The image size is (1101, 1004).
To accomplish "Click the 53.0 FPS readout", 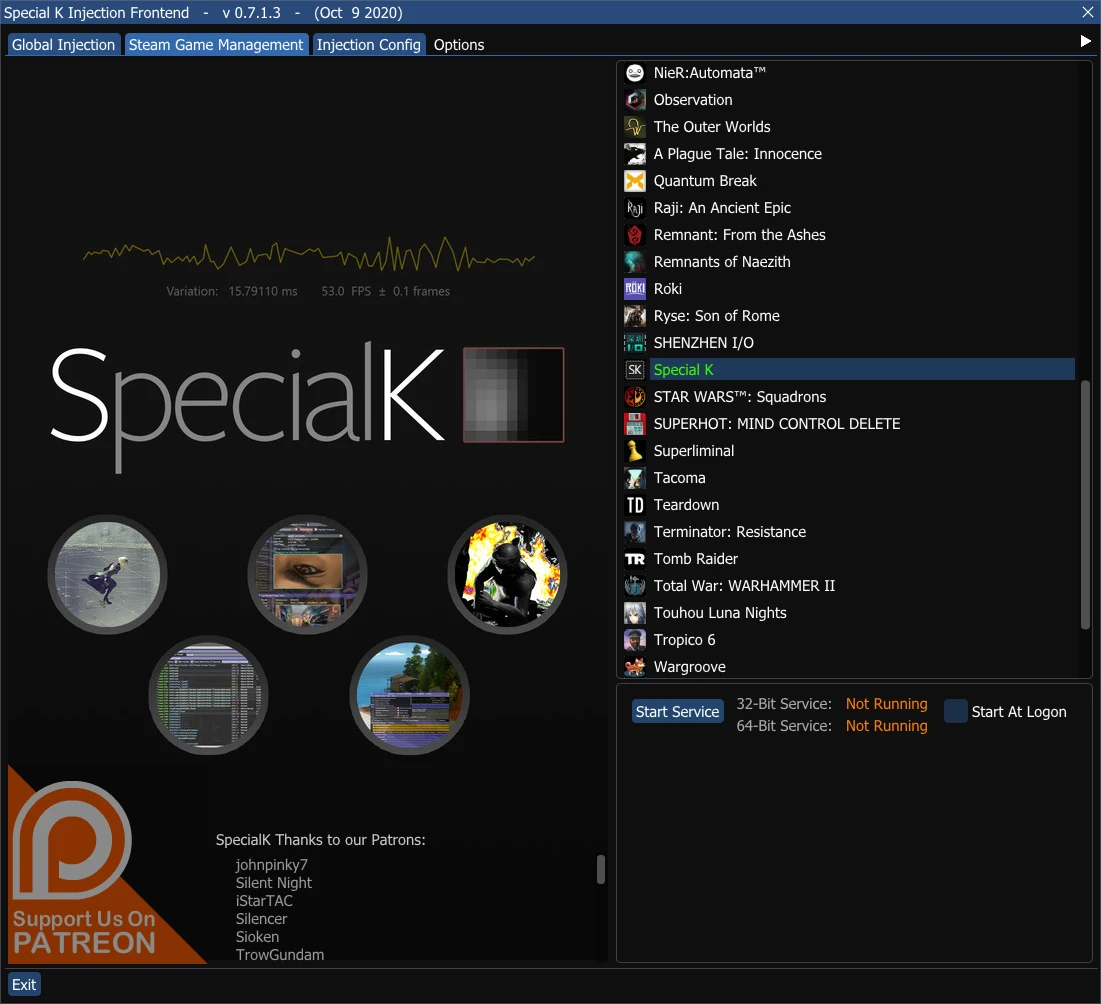I will click(x=346, y=291).
